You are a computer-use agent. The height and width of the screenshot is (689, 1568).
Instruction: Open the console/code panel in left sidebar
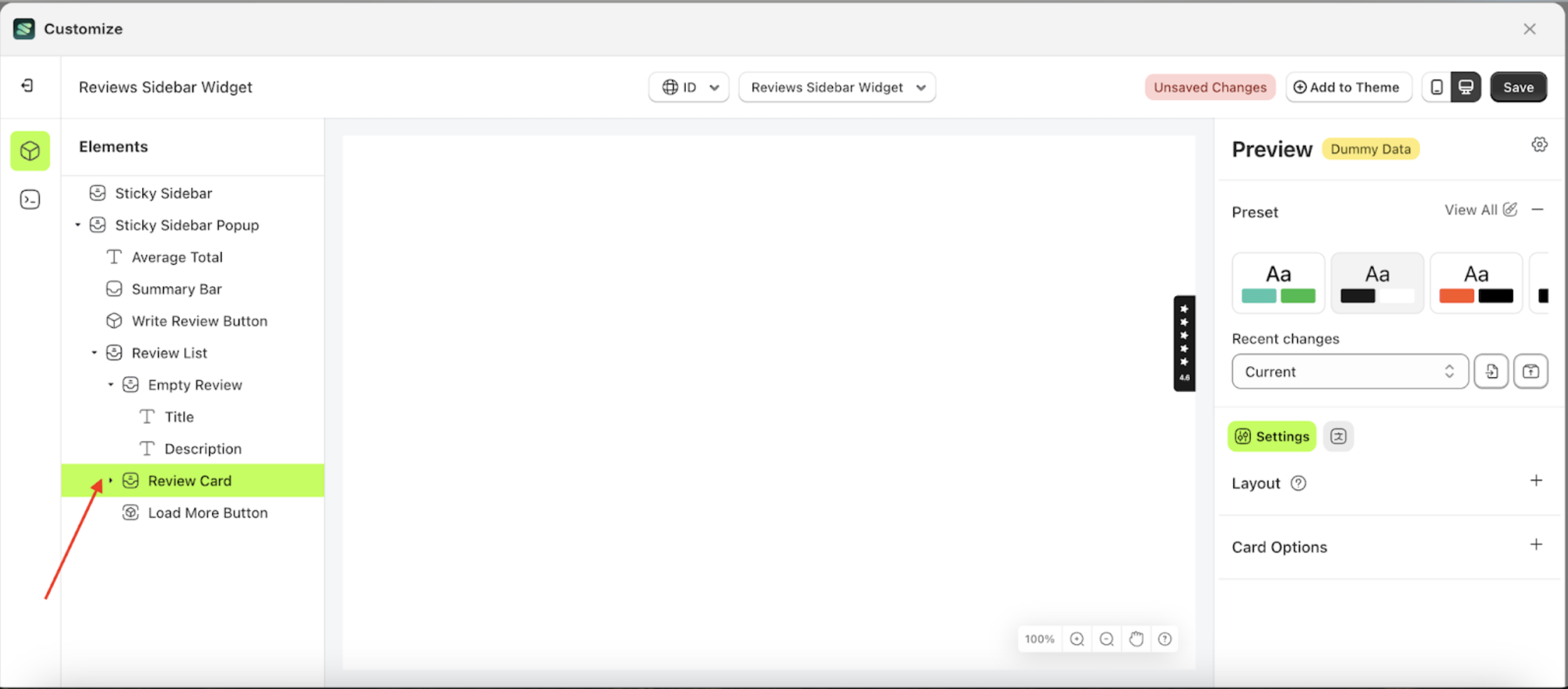[30, 200]
